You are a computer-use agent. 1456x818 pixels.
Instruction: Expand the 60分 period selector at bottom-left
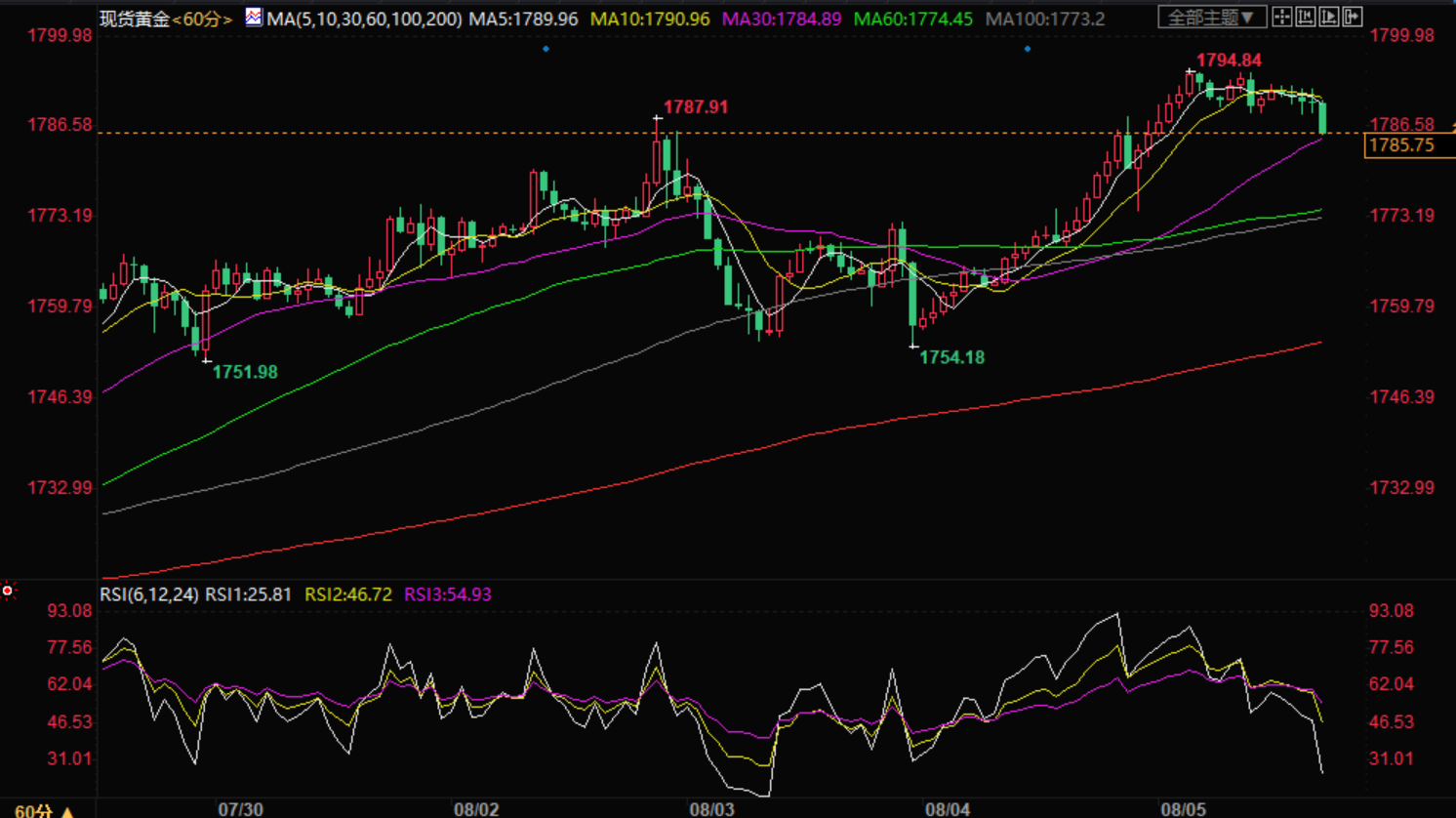coord(44,810)
